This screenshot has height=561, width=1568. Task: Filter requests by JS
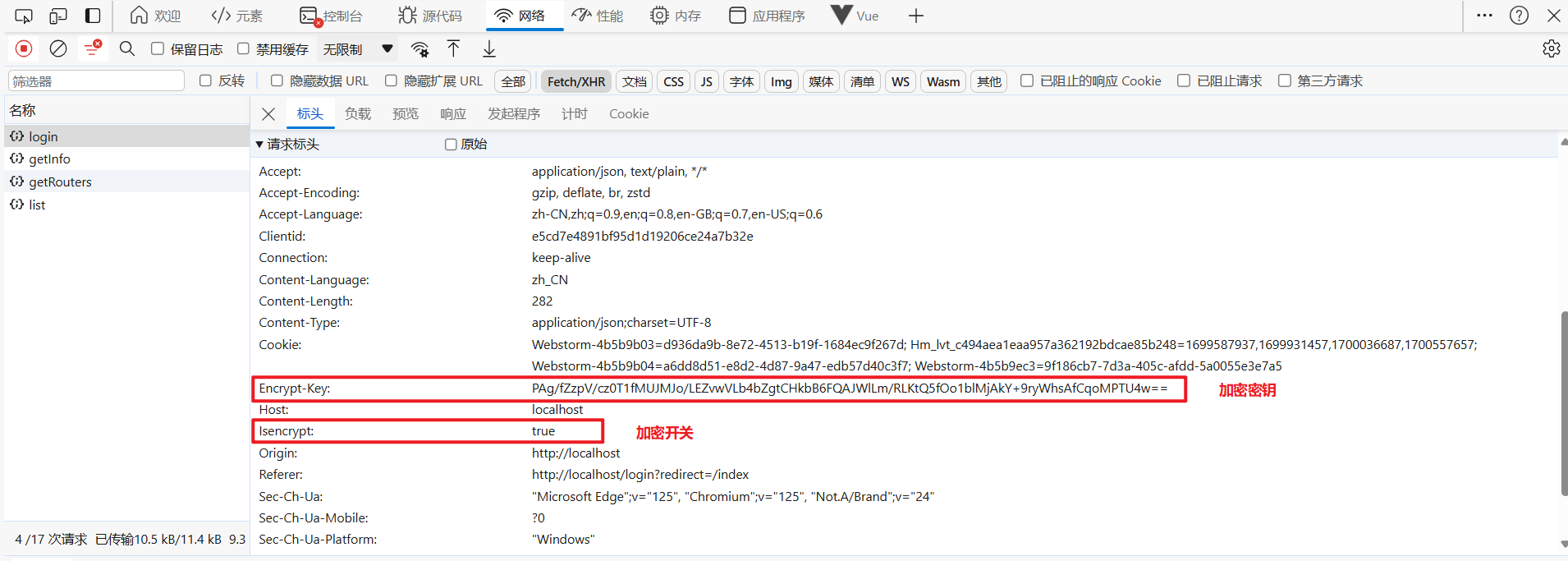[x=706, y=81]
